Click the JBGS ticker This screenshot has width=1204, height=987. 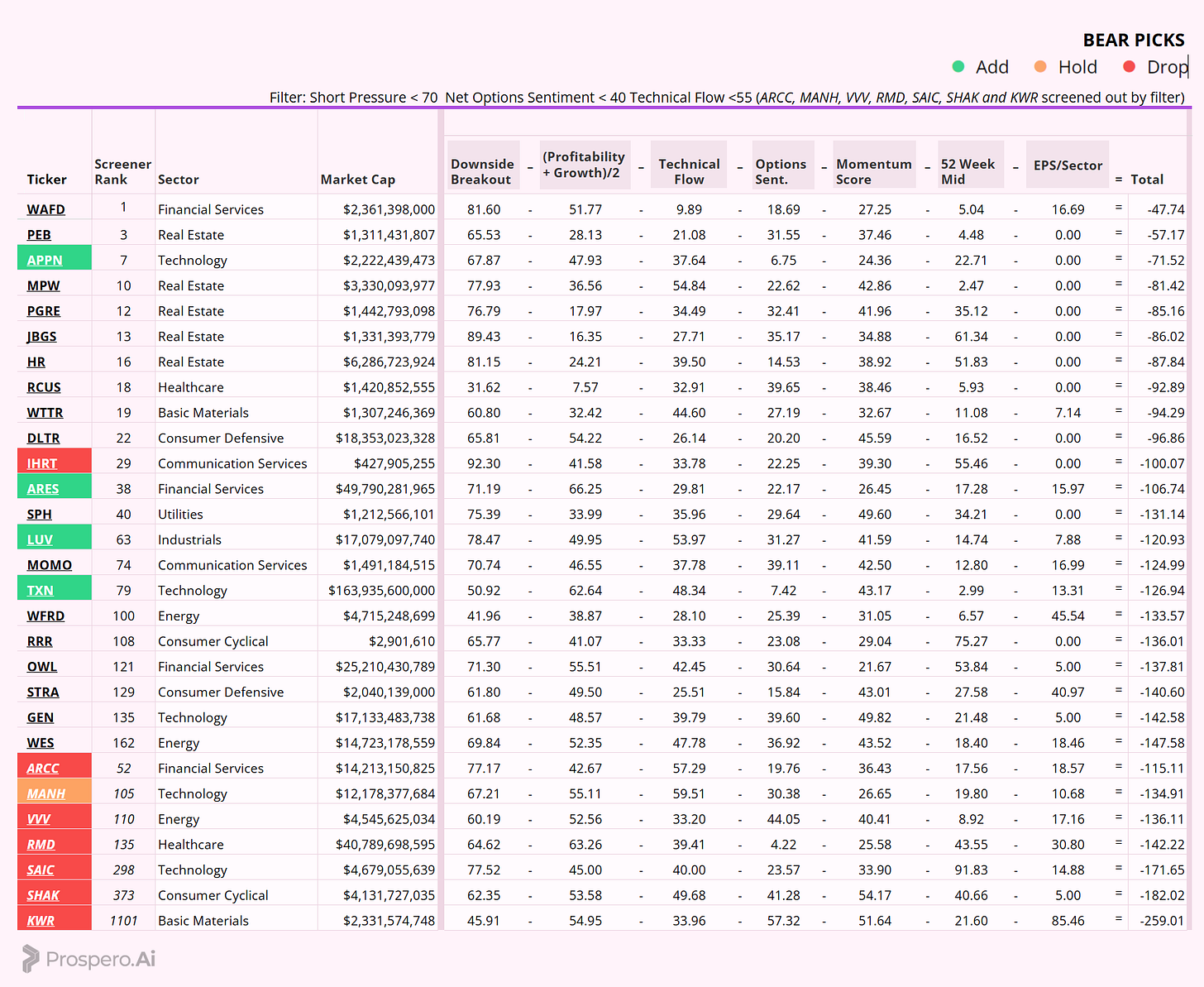pyautogui.click(x=41, y=337)
